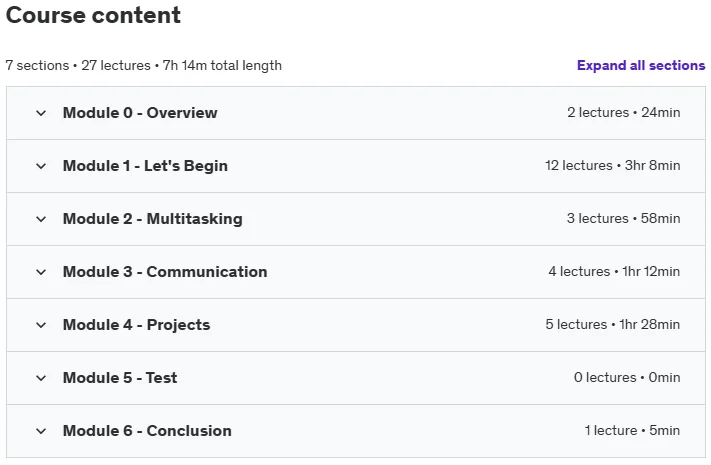
Task: Click the Expand all sections link
Action: pos(641,65)
